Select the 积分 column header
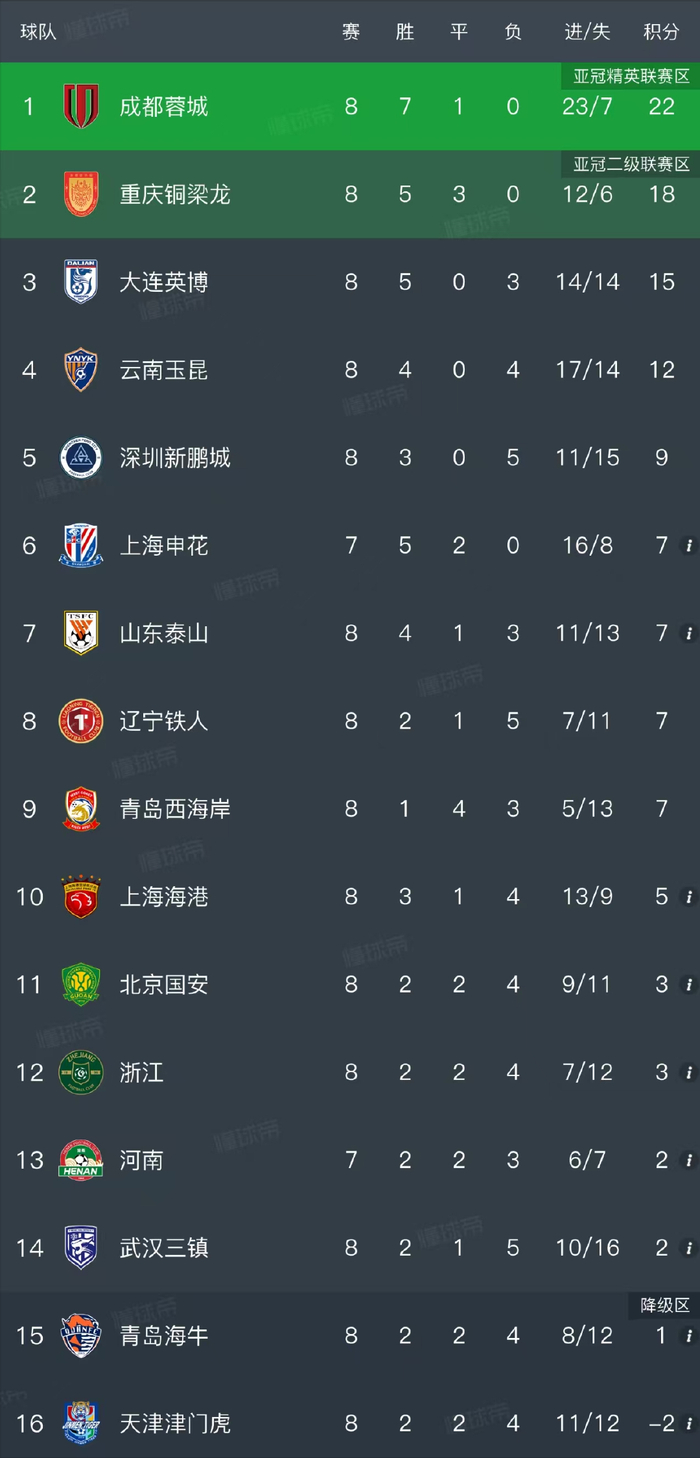The width and height of the screenshot is (700, 1458). click(661, 31)
